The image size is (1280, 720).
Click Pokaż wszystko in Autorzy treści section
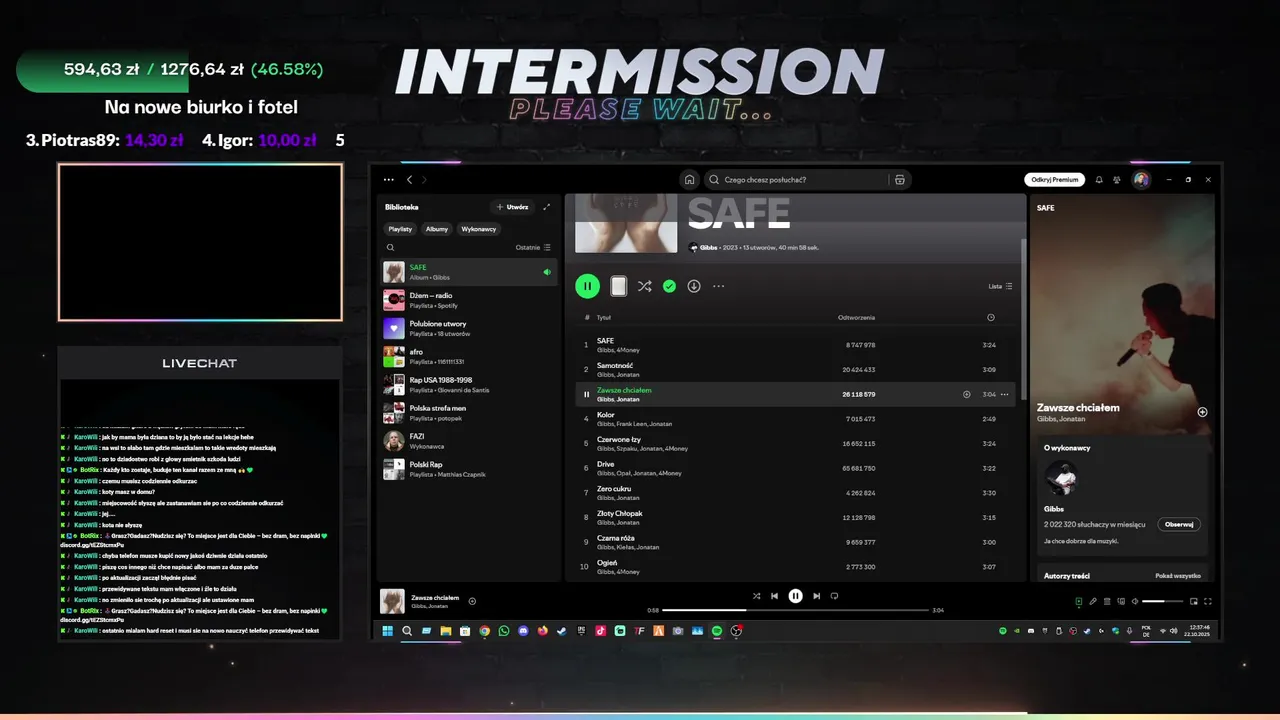point(1178,576)
